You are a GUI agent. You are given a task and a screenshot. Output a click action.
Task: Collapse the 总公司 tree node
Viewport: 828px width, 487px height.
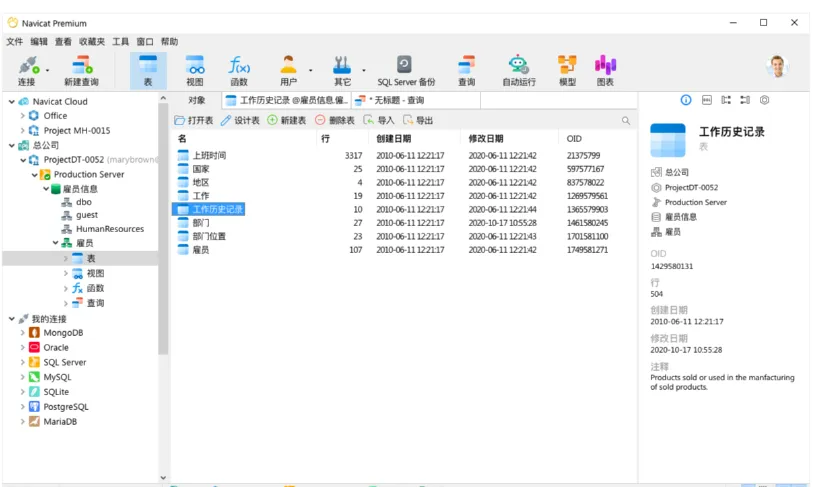12,145
